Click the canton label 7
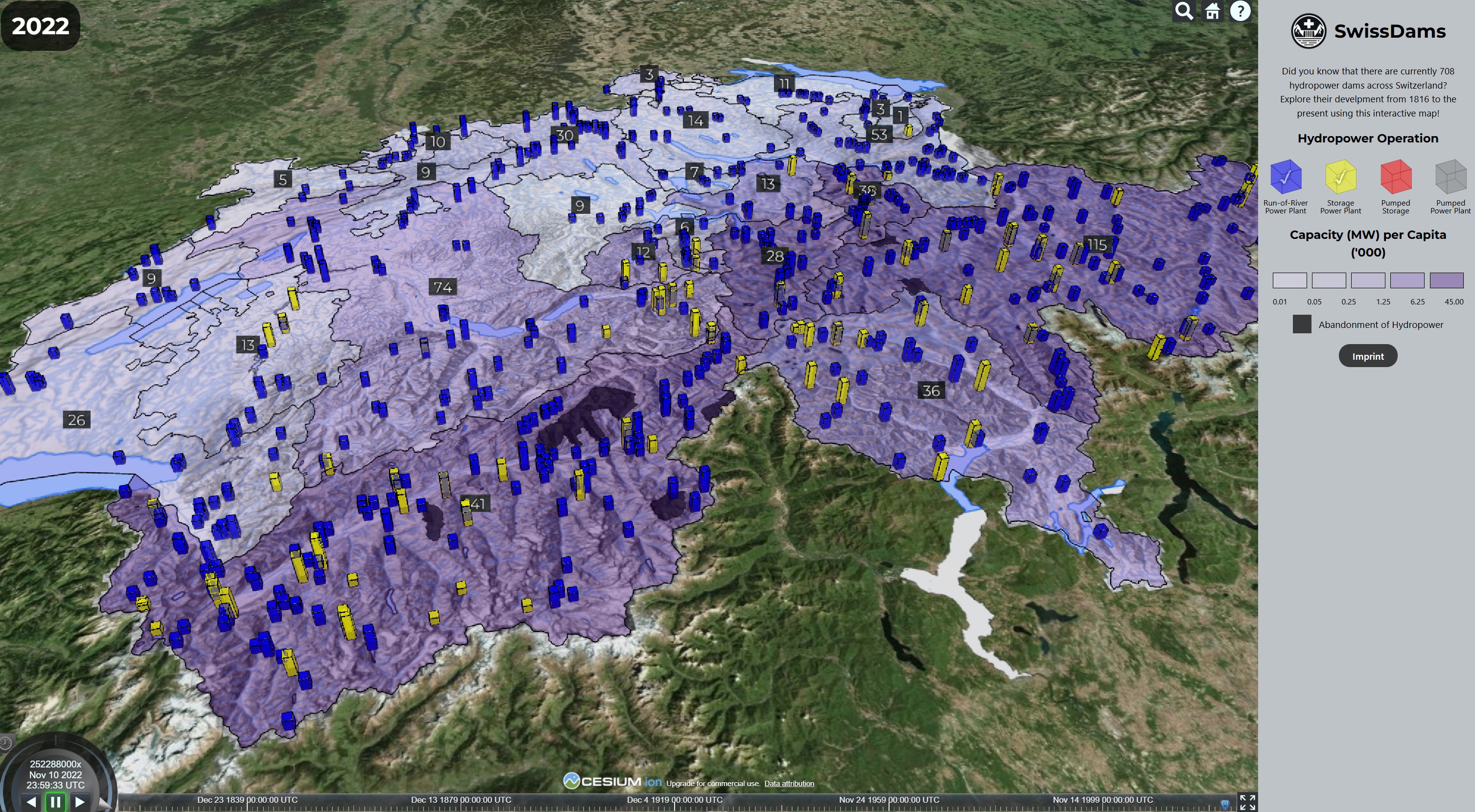Image resolution: width=1475 pixels, height=812 pixels. [x=694, y=171]
